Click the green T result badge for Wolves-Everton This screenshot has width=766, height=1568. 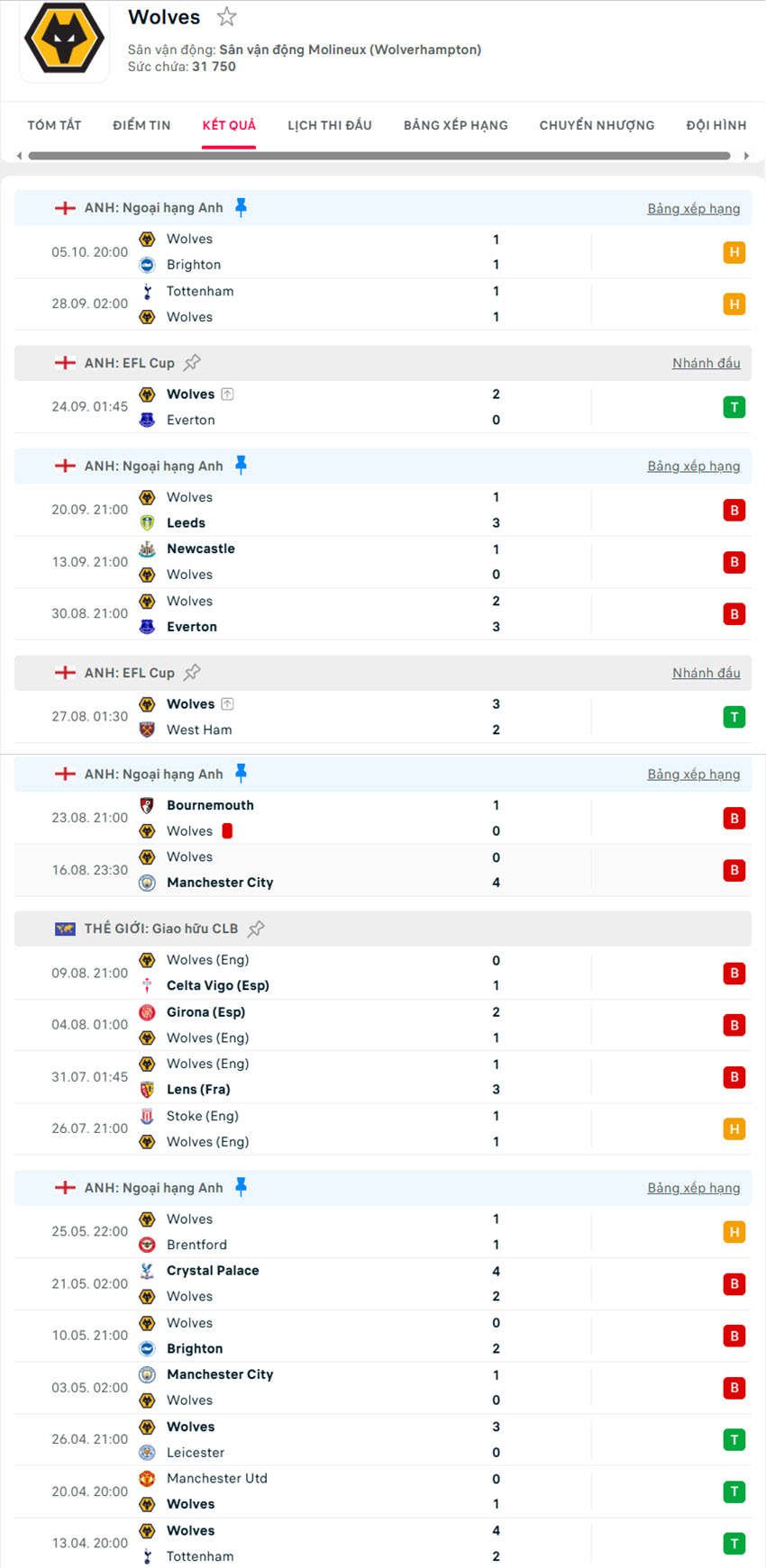pyautogui.click(x=734, y=406)
